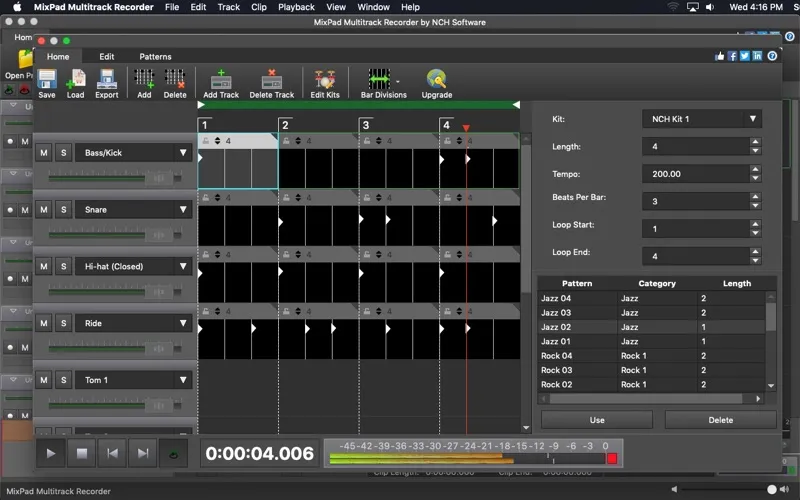Open Edit Kits drum icon
800x500 pixels.
click(x=325, y=83)
